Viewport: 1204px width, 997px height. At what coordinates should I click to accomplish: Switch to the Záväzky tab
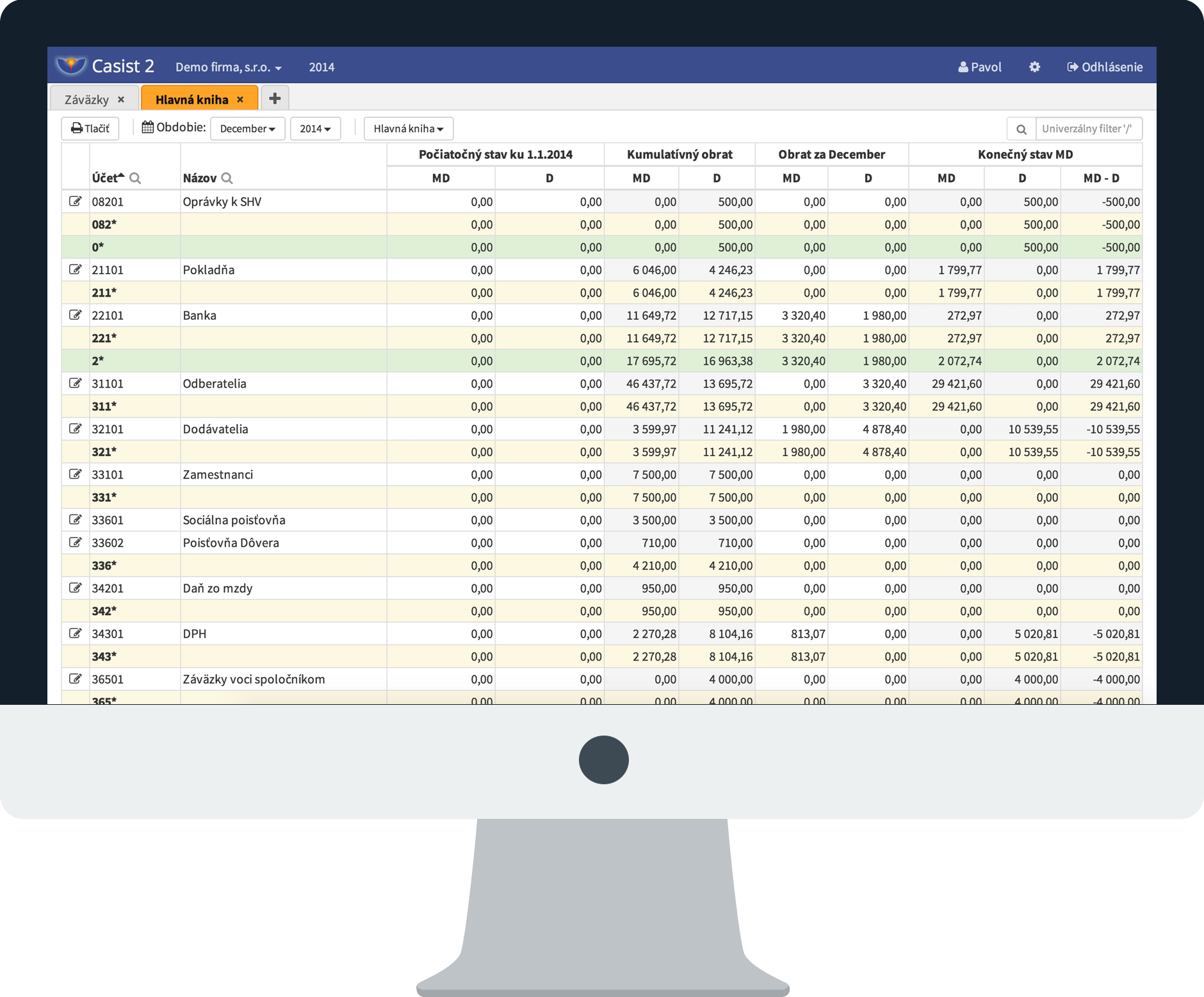(x=86, y=99)
